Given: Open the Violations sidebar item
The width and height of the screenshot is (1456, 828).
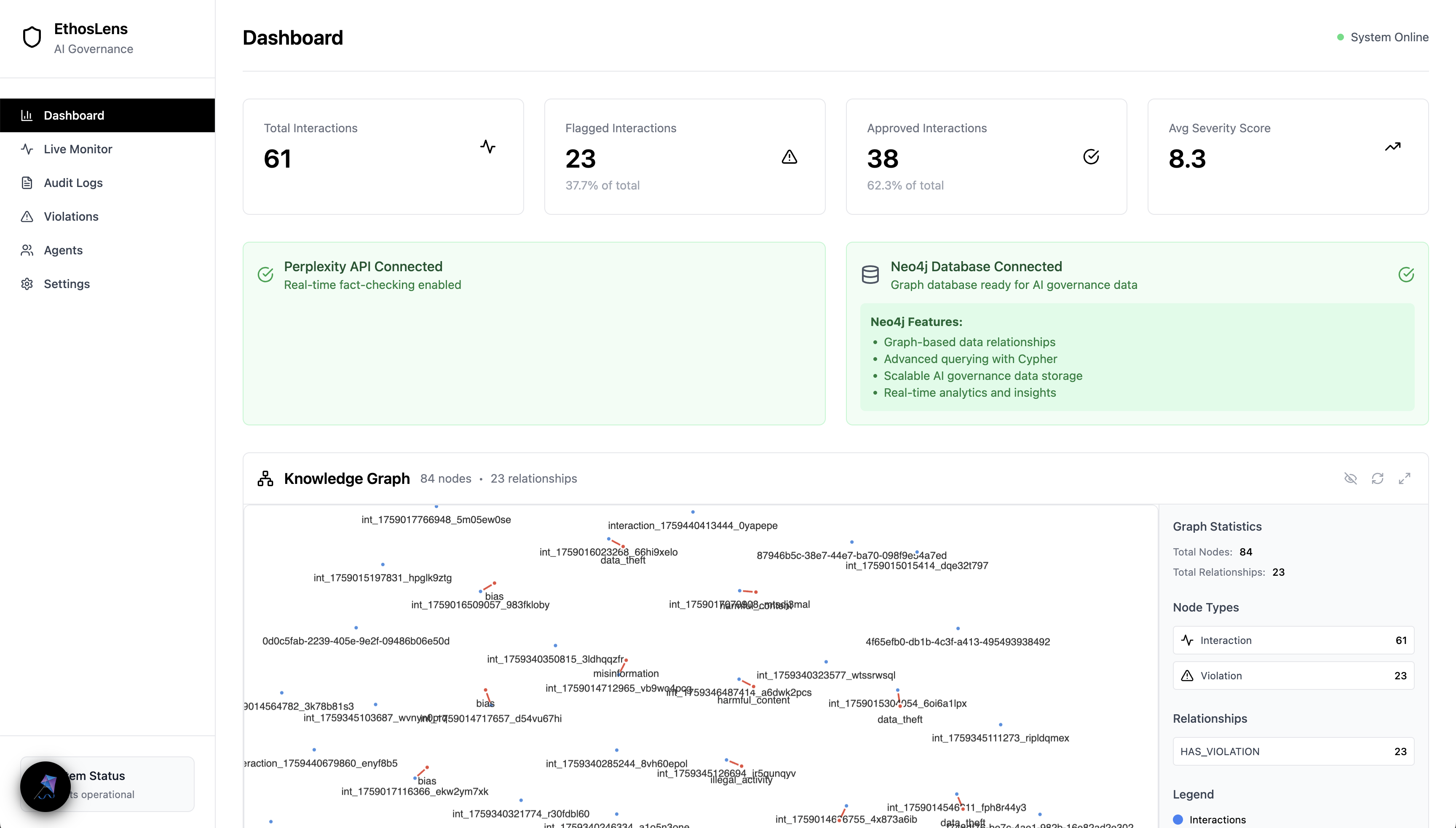Looking at the screenshot, I should (70, 216).
